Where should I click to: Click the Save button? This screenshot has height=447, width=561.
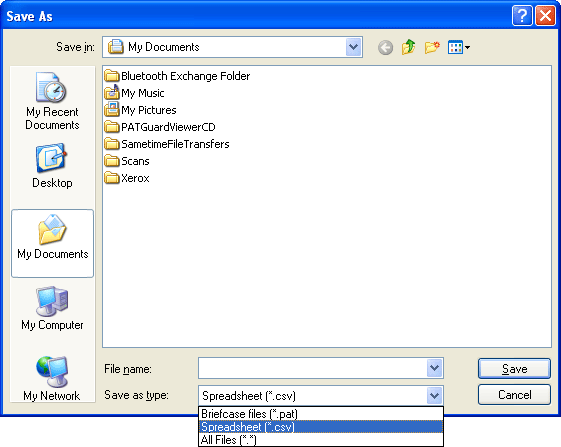click(x=514, y=369)
